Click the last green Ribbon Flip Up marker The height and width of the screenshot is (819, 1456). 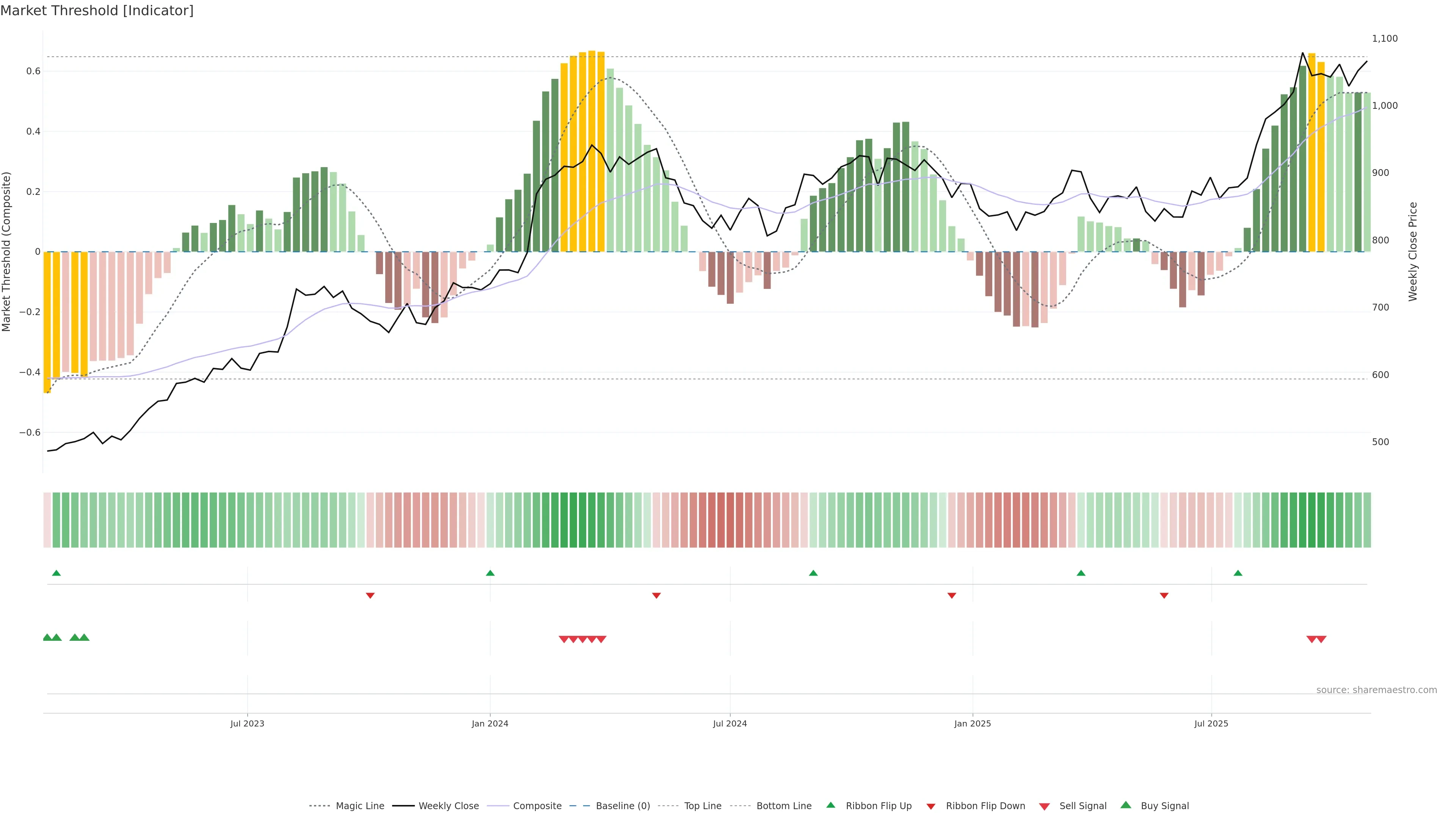click(1238, 573)
